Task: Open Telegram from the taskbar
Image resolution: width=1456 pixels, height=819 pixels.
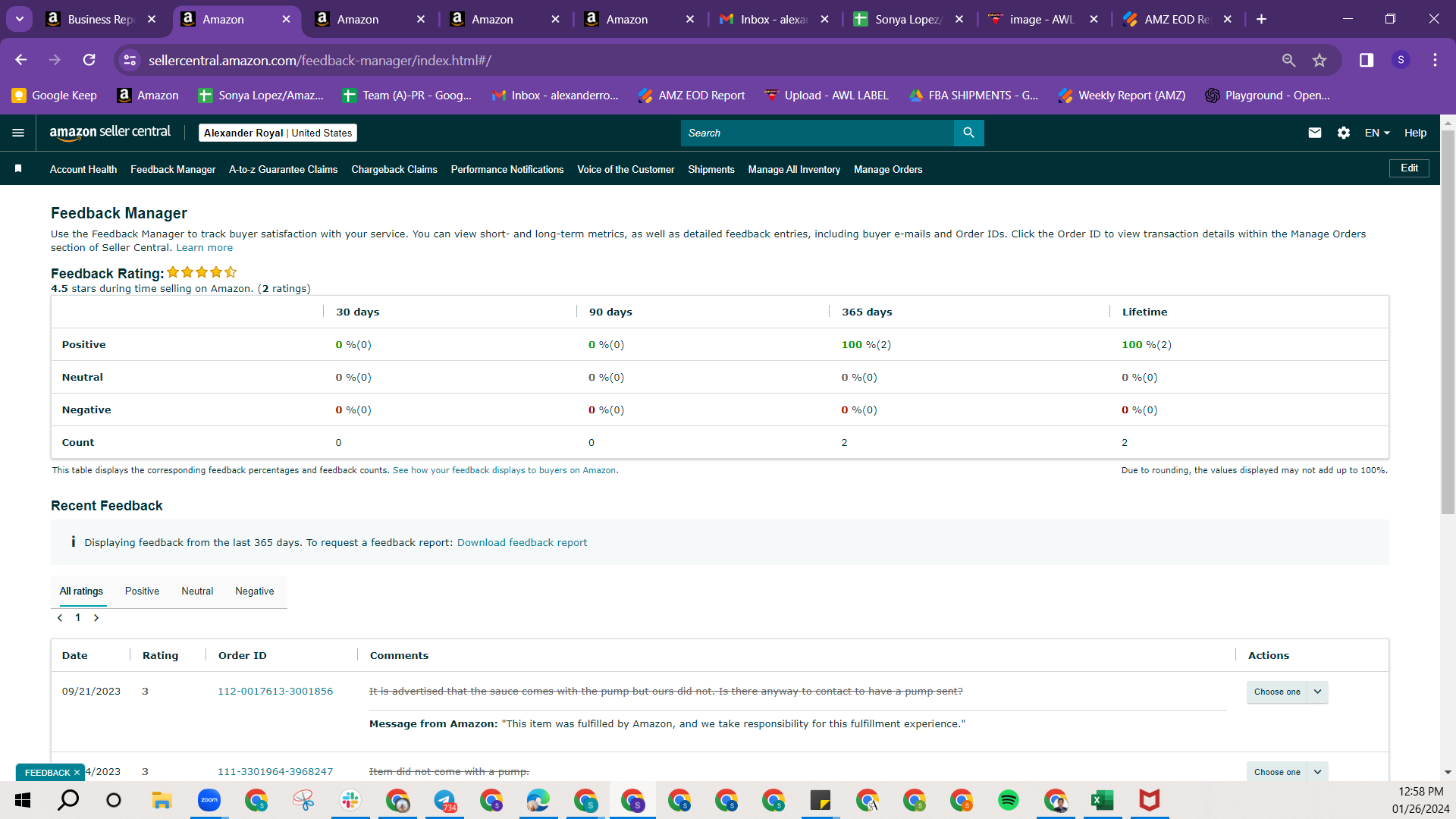Action: pyautogui.click(x=444, y=800)
